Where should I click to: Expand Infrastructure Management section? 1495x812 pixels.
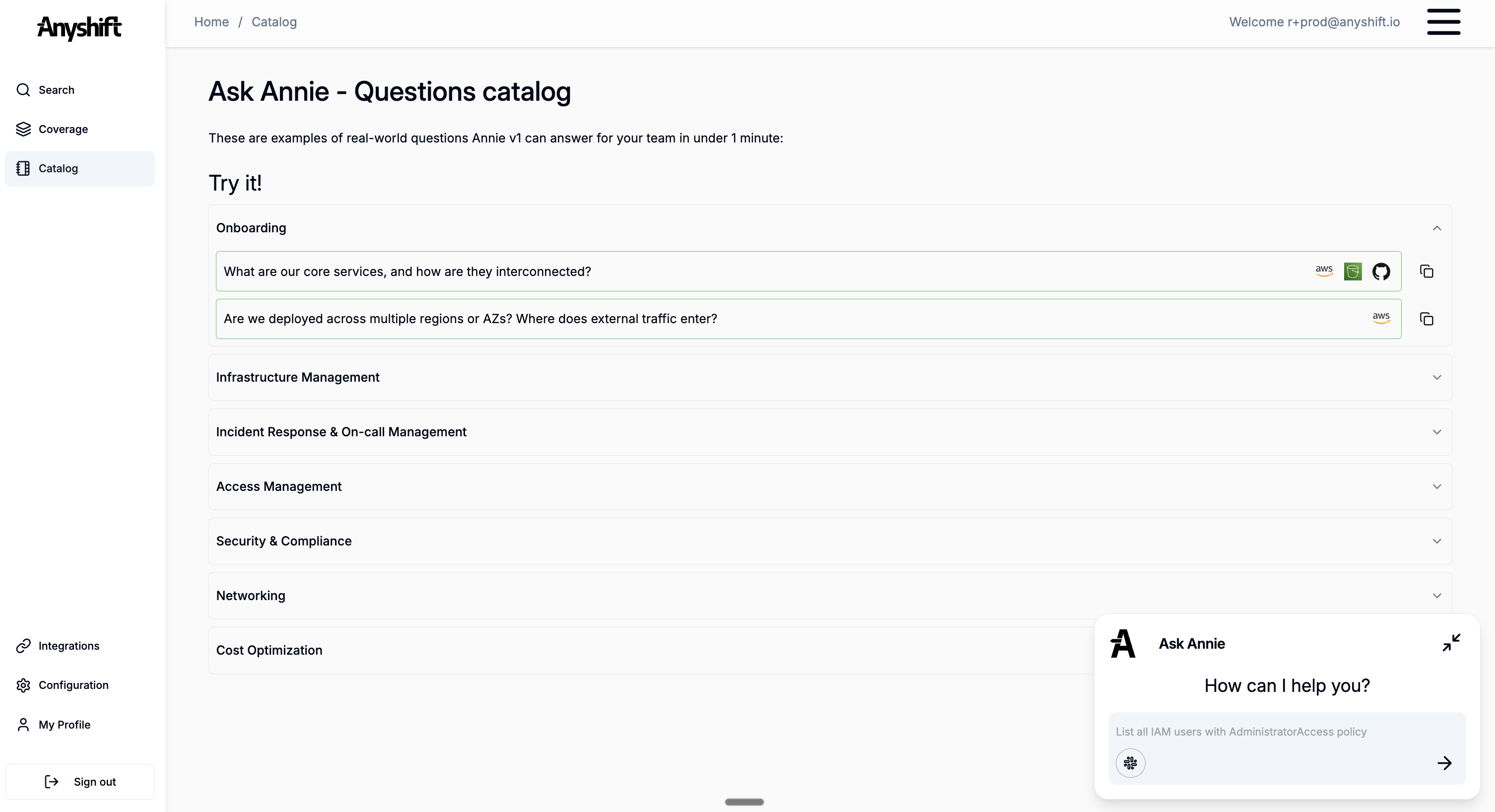pyautogui.click(x=1436, y=377)
